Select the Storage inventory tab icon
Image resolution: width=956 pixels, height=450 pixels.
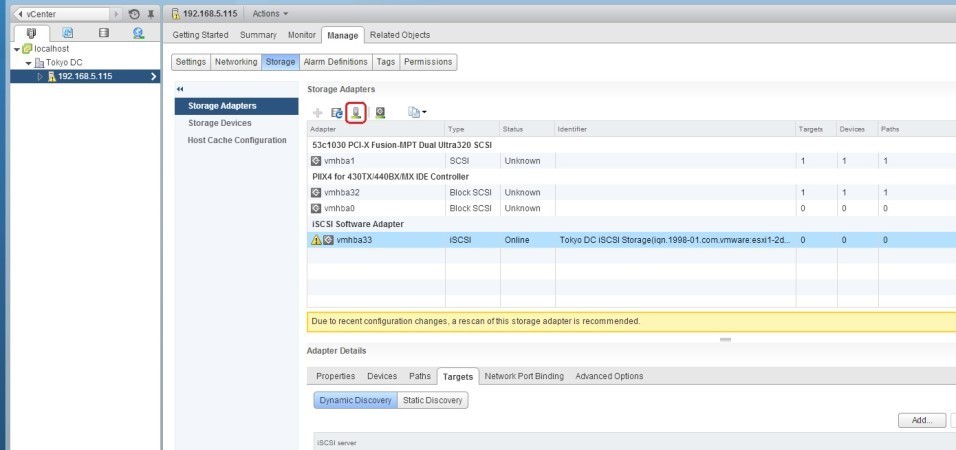point(104,34)
